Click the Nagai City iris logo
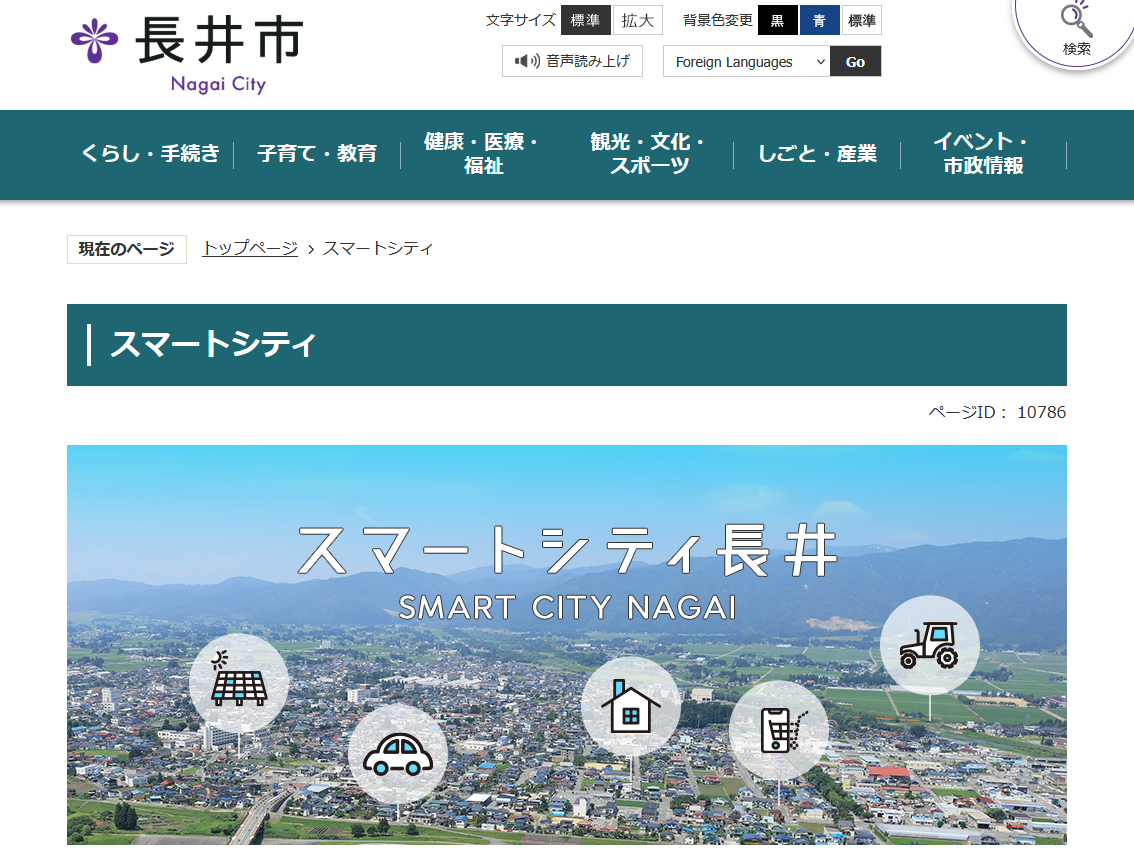 tap(94, 41)
